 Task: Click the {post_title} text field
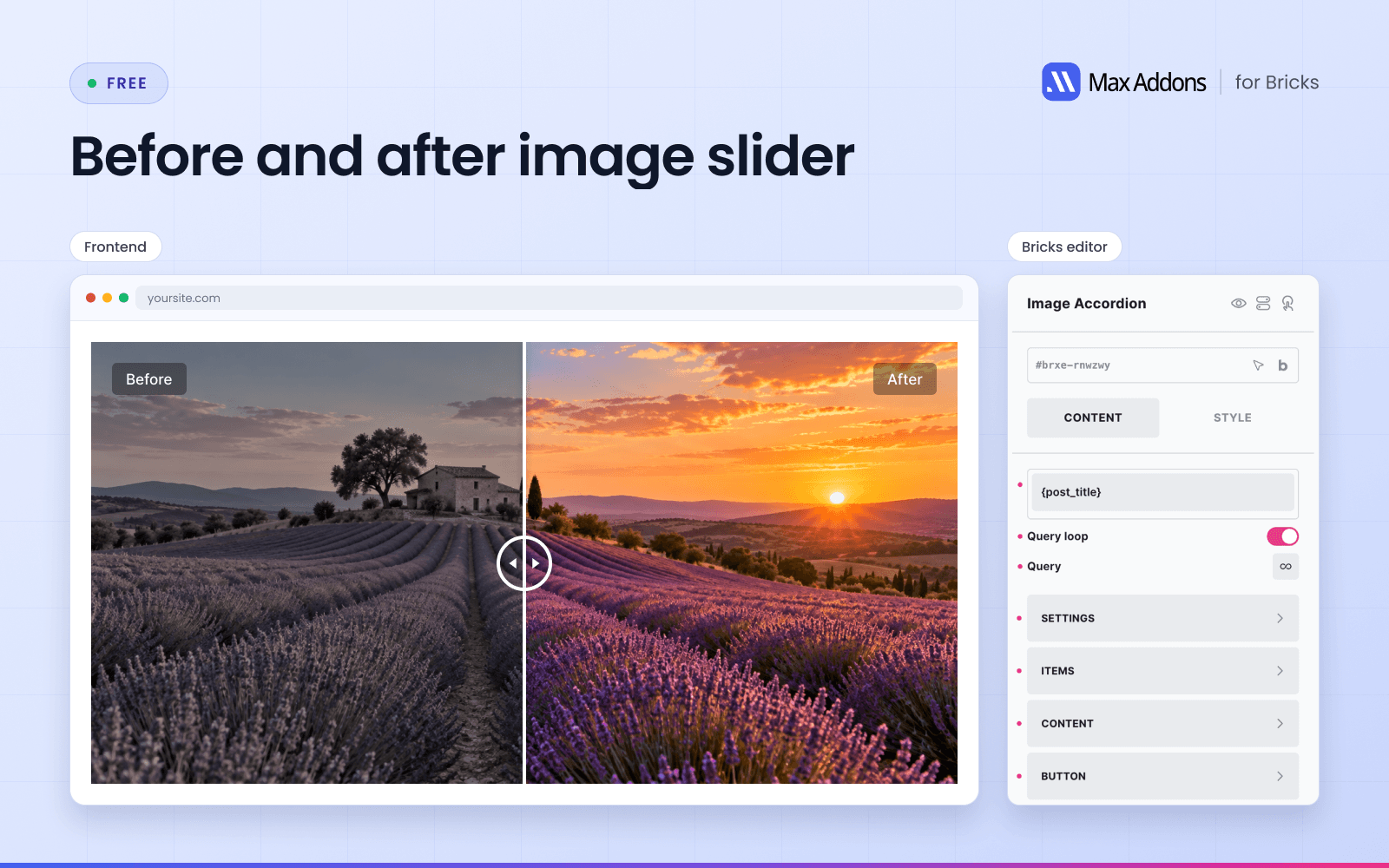click(x=1162, y=492)
